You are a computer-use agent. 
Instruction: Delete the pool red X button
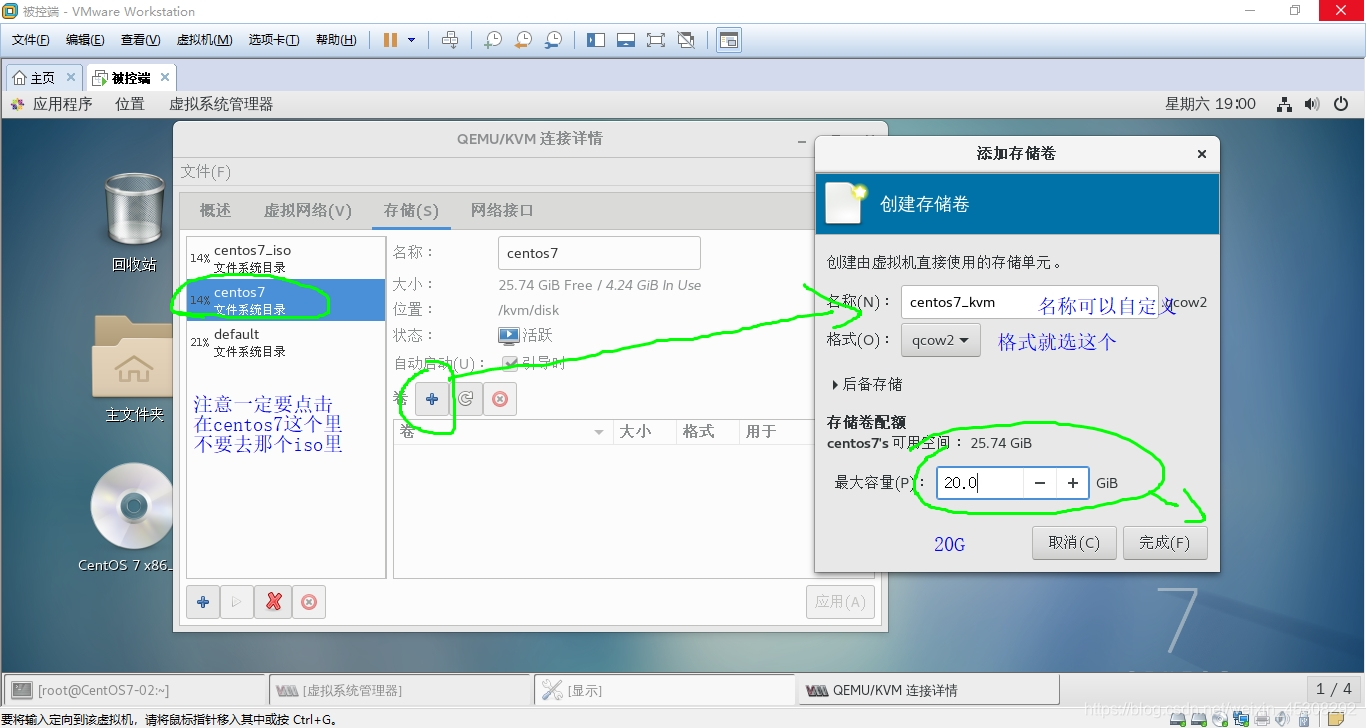tap(273, 602)
